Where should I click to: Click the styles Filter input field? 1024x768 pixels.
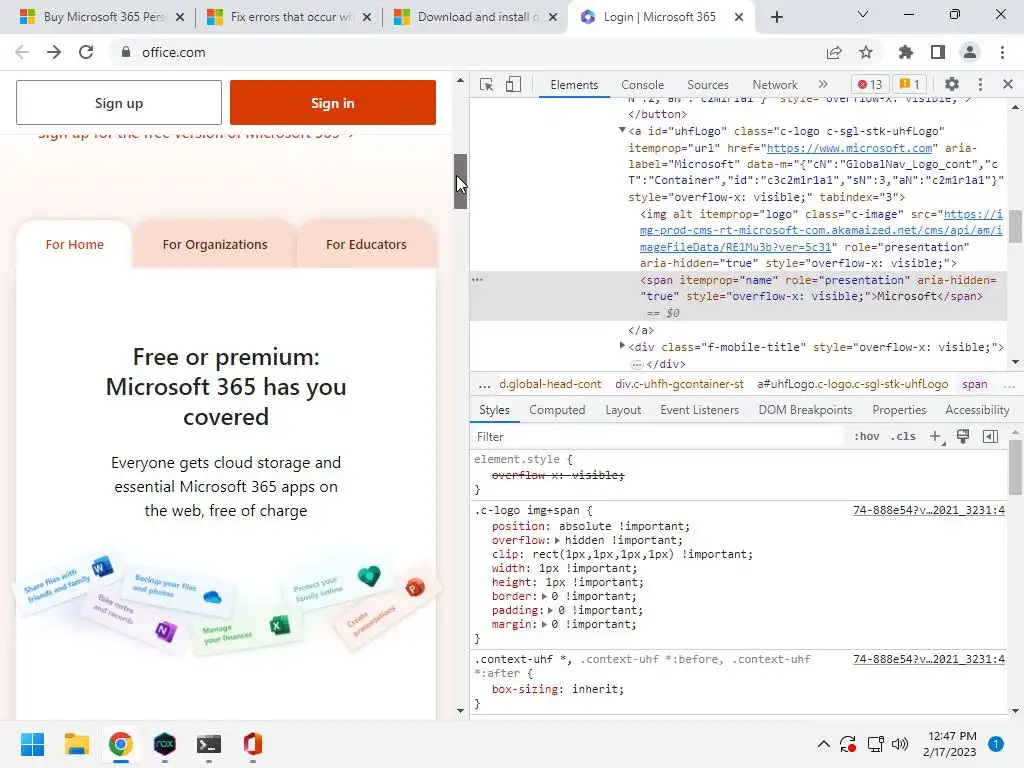(x=660, y=437)
